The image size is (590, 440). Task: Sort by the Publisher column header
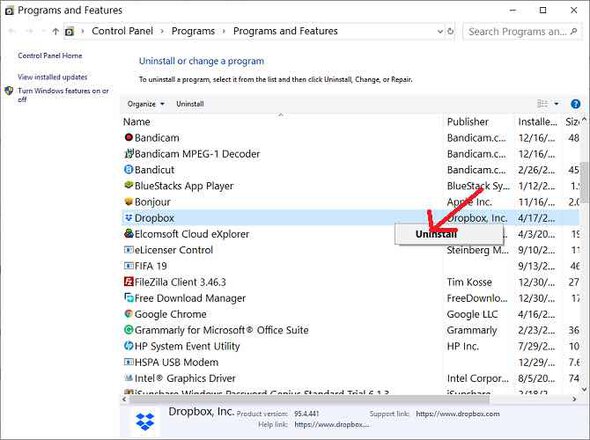point(479,122)
